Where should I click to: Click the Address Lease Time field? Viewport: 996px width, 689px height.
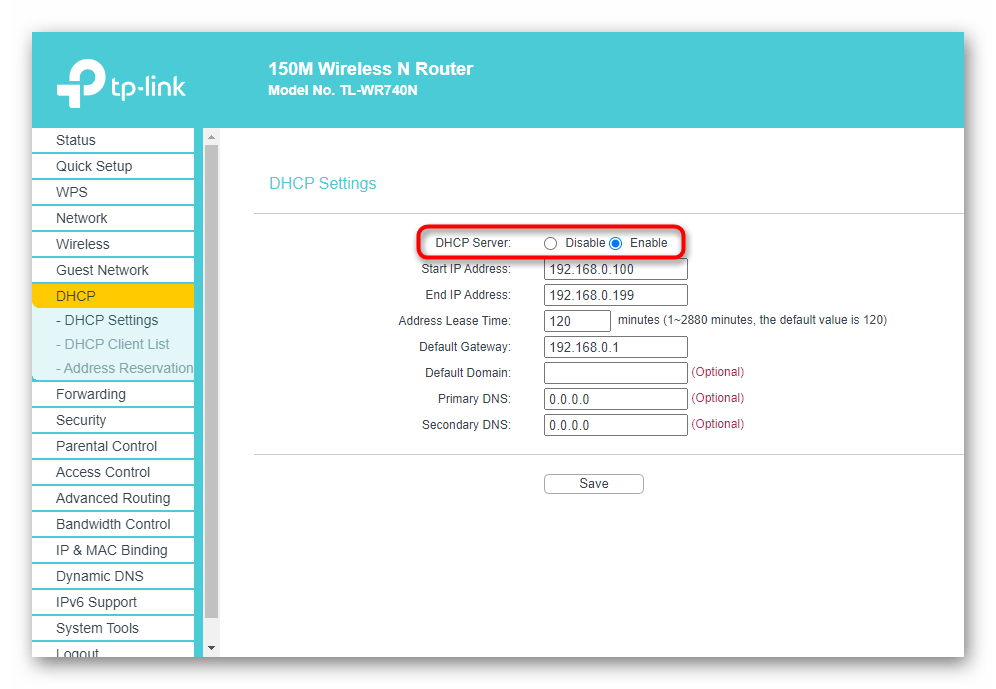(x=577, y=321)
